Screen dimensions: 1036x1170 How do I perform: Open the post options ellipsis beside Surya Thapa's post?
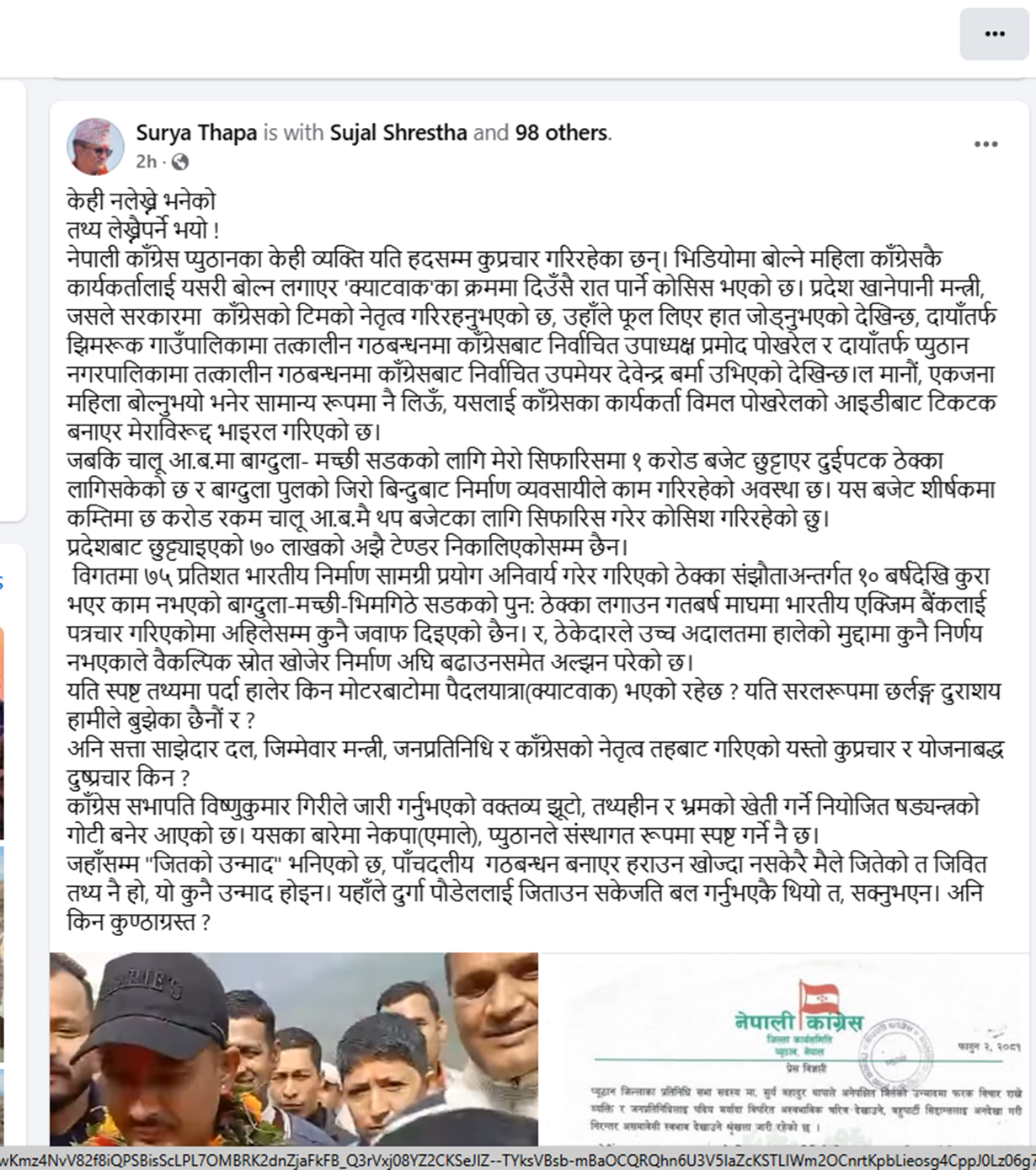(986, 144)
